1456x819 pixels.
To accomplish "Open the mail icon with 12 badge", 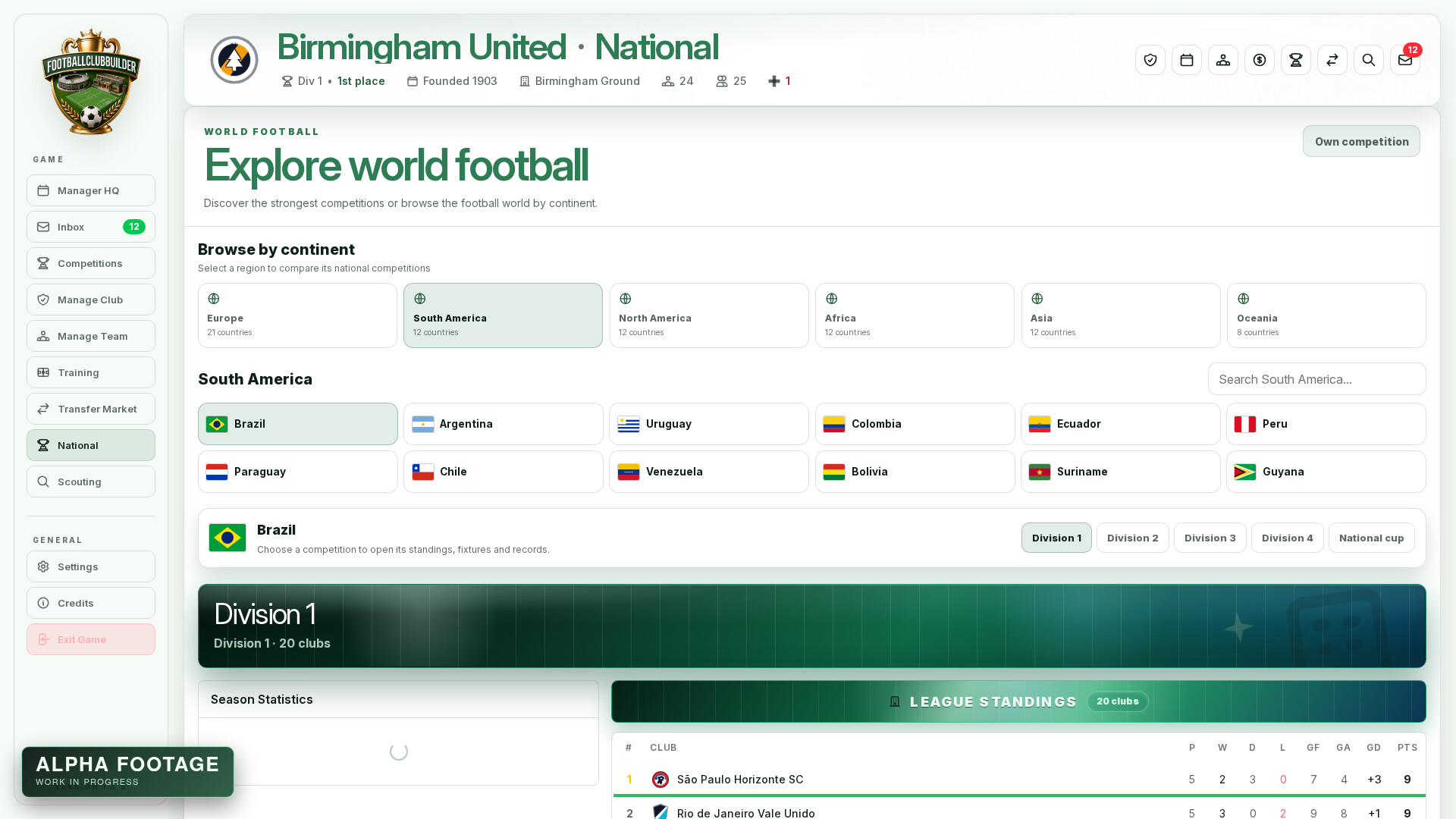I will tap(1405, 60).
